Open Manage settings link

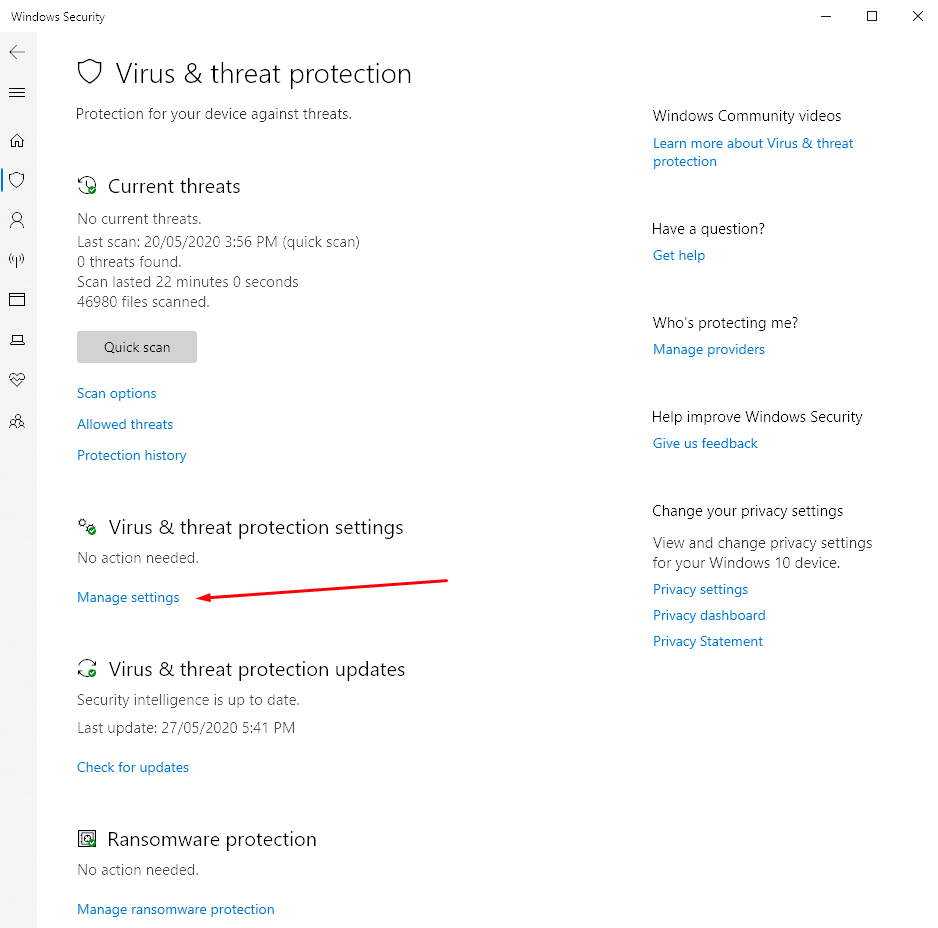[x=128, y=597]
